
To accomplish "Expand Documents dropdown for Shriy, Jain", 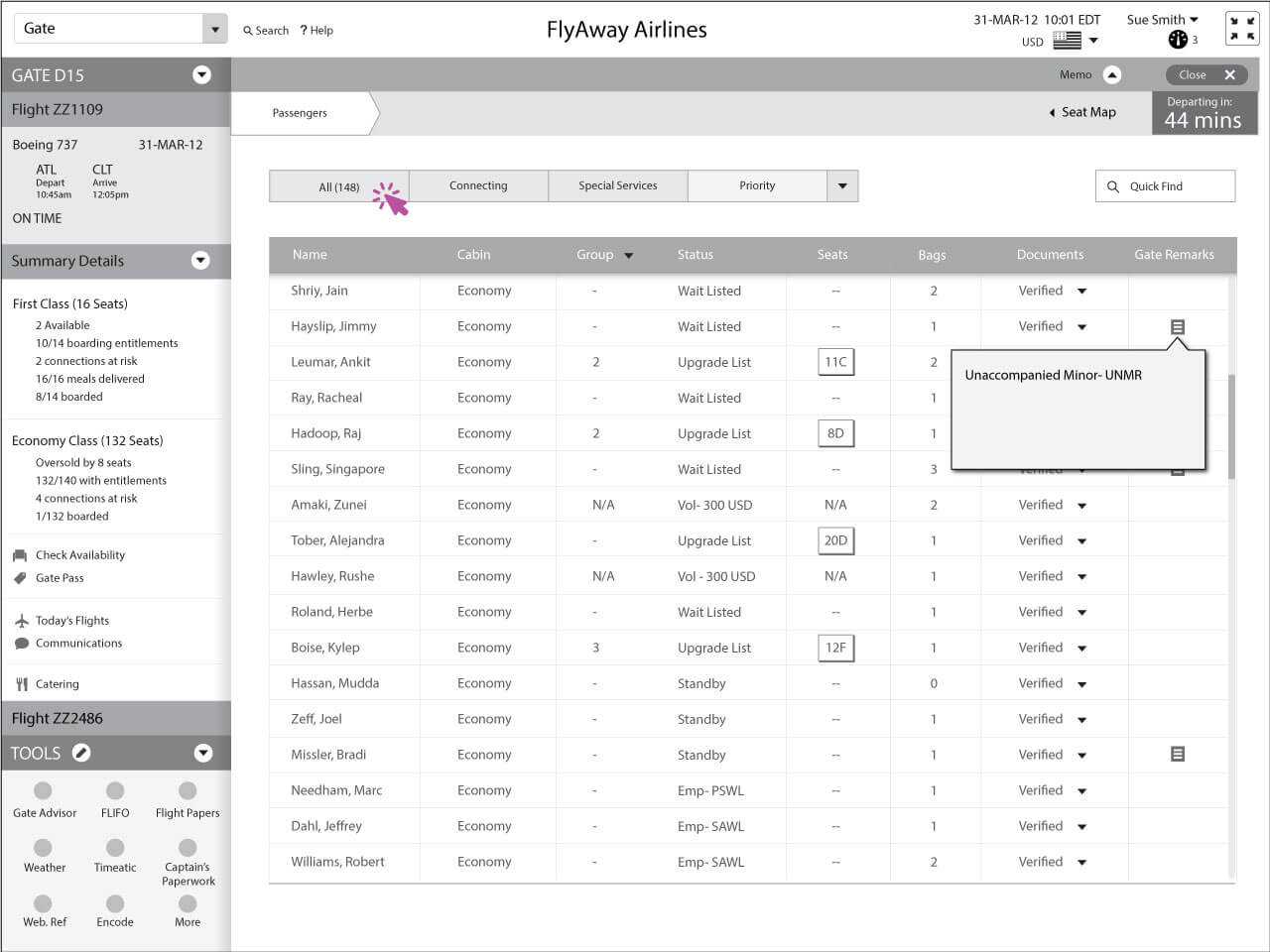I will click(1081, 292).
